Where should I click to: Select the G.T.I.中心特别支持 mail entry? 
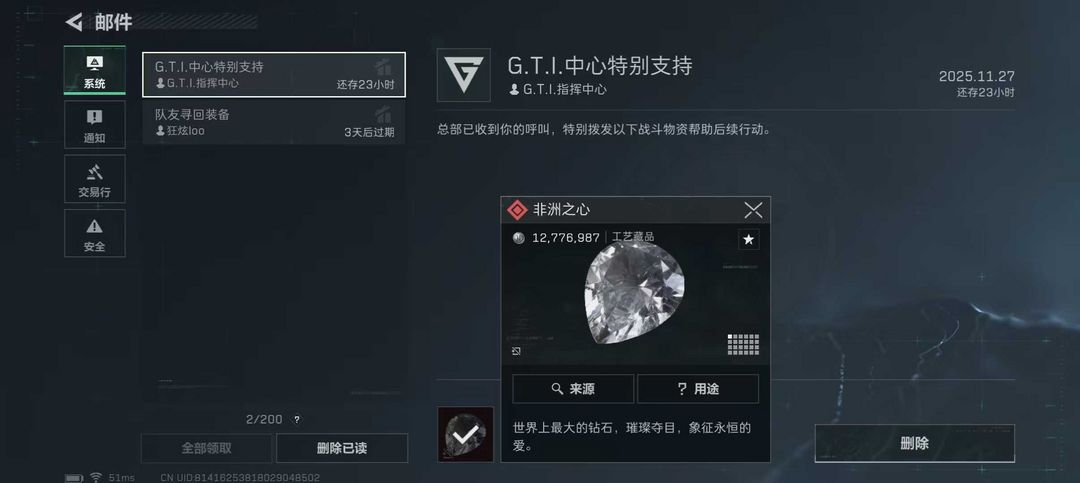(x=273, y=74)
